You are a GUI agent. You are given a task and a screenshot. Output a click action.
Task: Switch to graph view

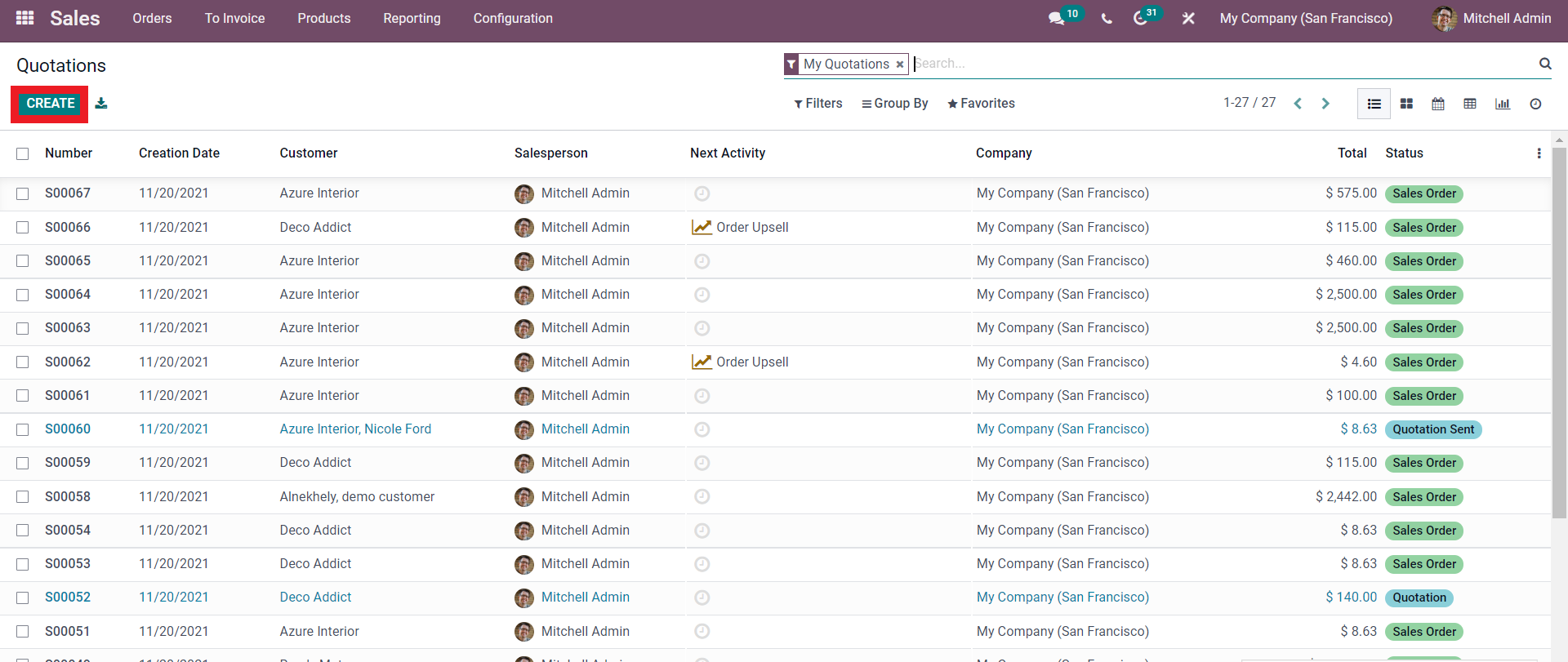click(x=1503, y=104)
